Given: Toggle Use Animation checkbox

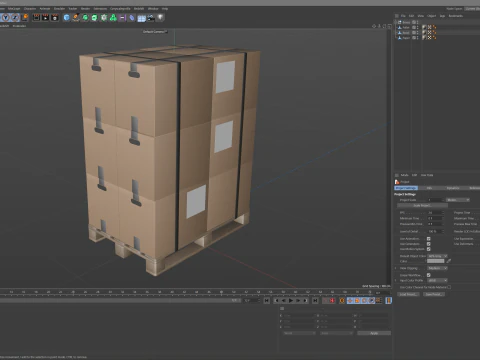Looking at the screenshot, I should tap(429, 239).
